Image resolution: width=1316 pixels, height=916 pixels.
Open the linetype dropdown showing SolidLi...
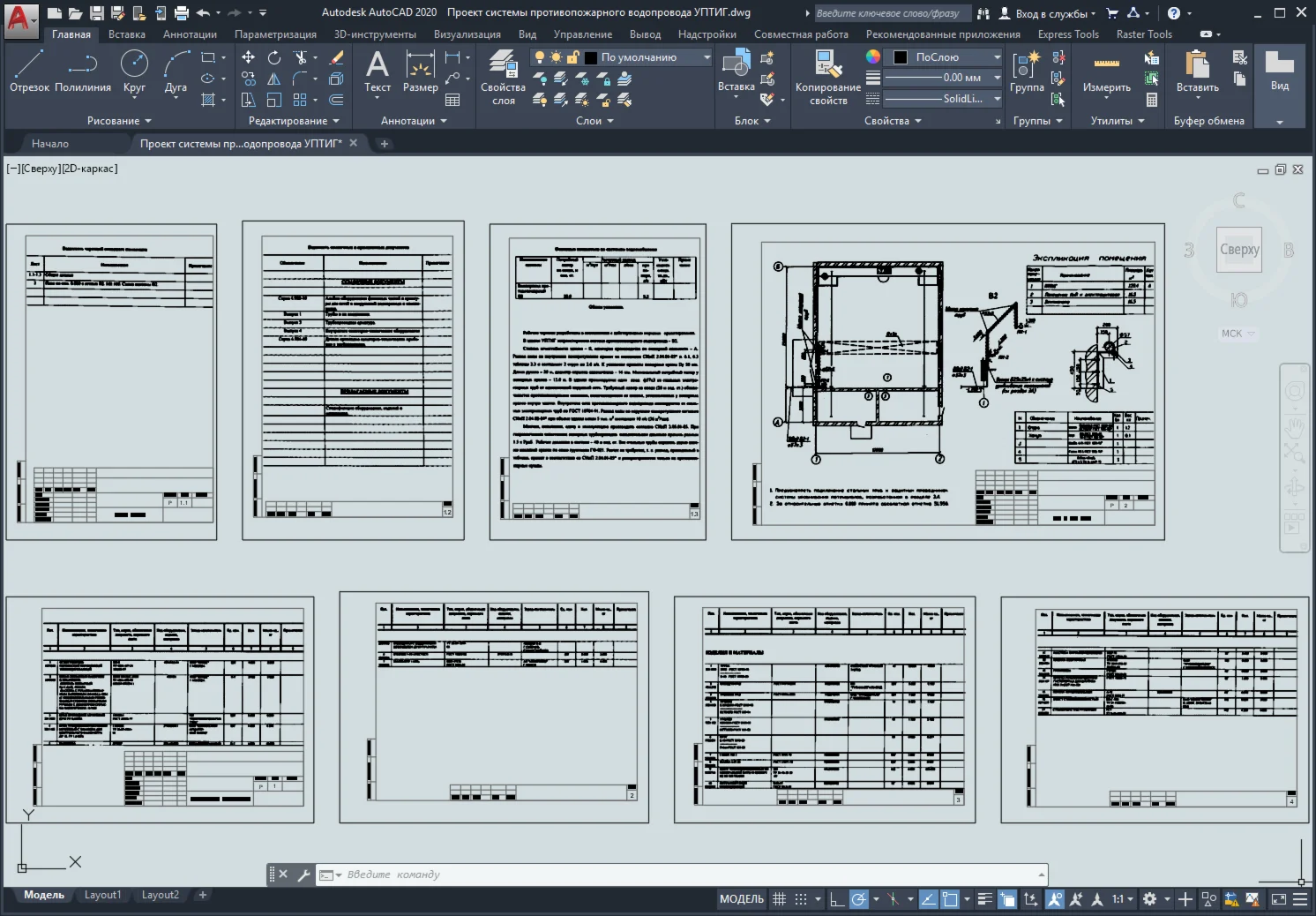[x=942, y=99]
